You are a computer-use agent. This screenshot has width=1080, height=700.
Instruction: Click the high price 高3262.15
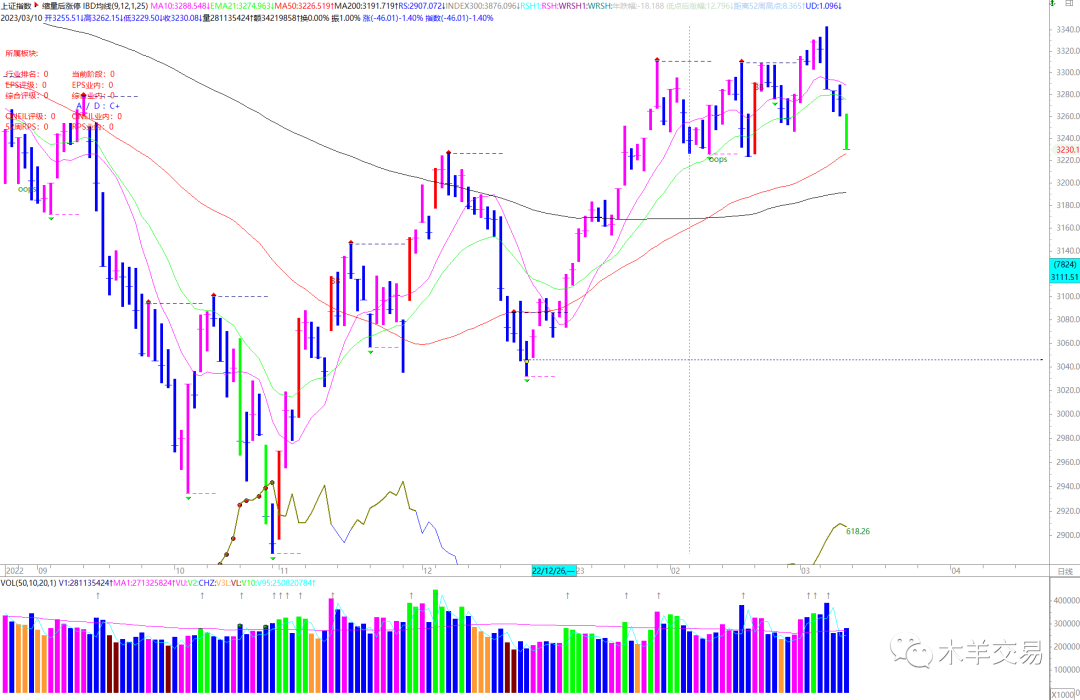click(x=103, y=18)
